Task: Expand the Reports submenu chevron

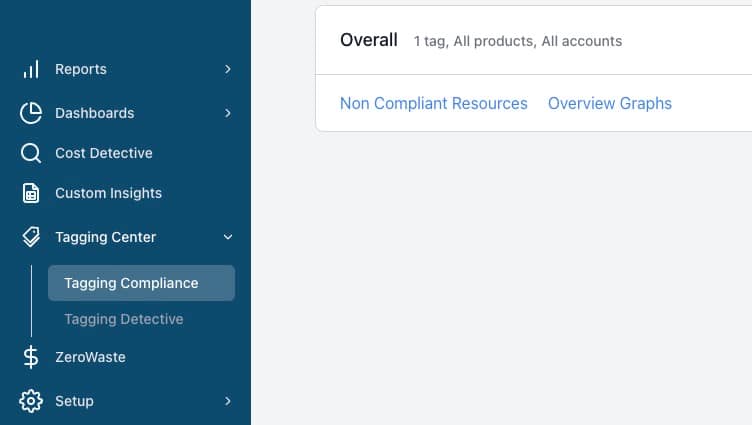Action: tap(228, 70)
